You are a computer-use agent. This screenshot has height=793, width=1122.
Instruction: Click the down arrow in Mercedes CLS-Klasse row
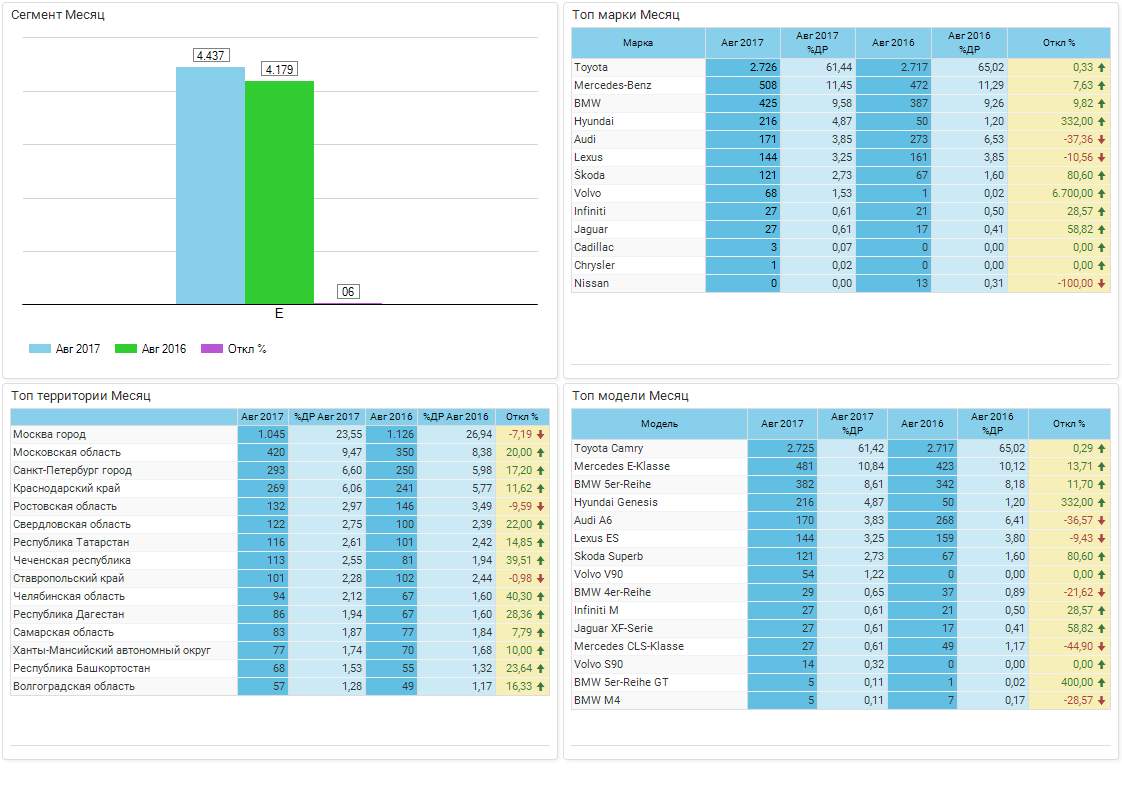1101,646
